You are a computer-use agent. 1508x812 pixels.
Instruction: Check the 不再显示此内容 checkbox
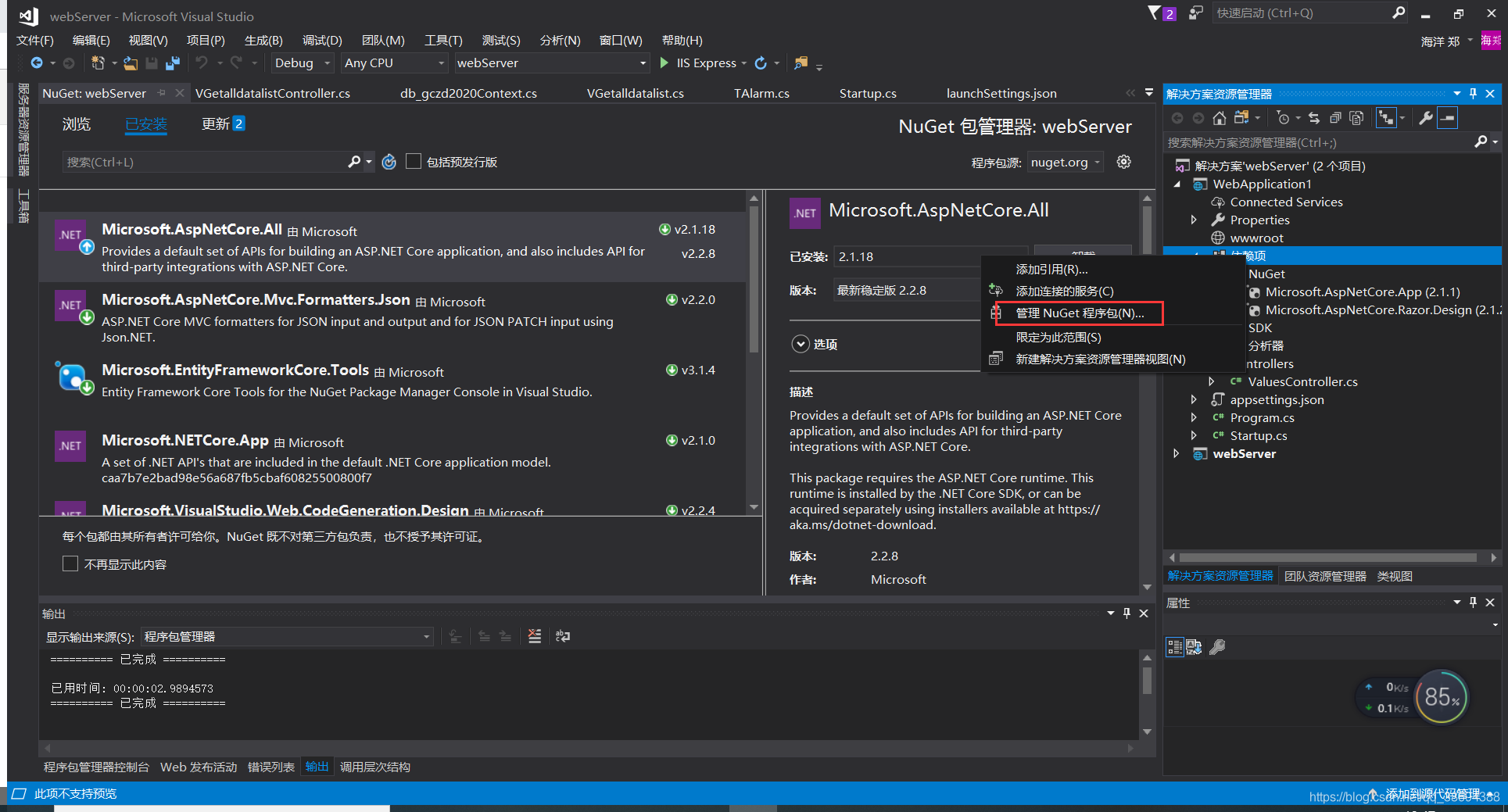[70, 563]
